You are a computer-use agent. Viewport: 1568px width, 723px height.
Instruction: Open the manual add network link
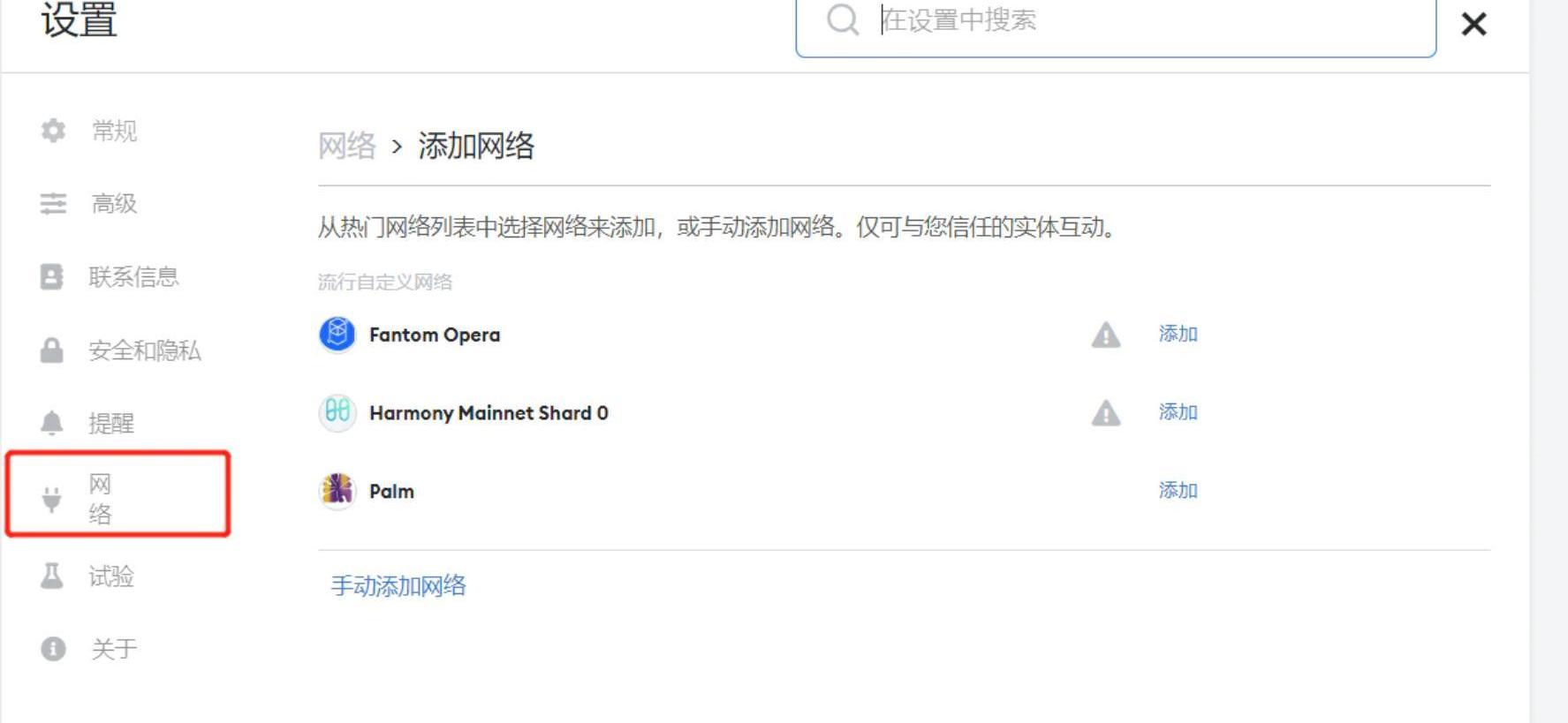[398, 586]
